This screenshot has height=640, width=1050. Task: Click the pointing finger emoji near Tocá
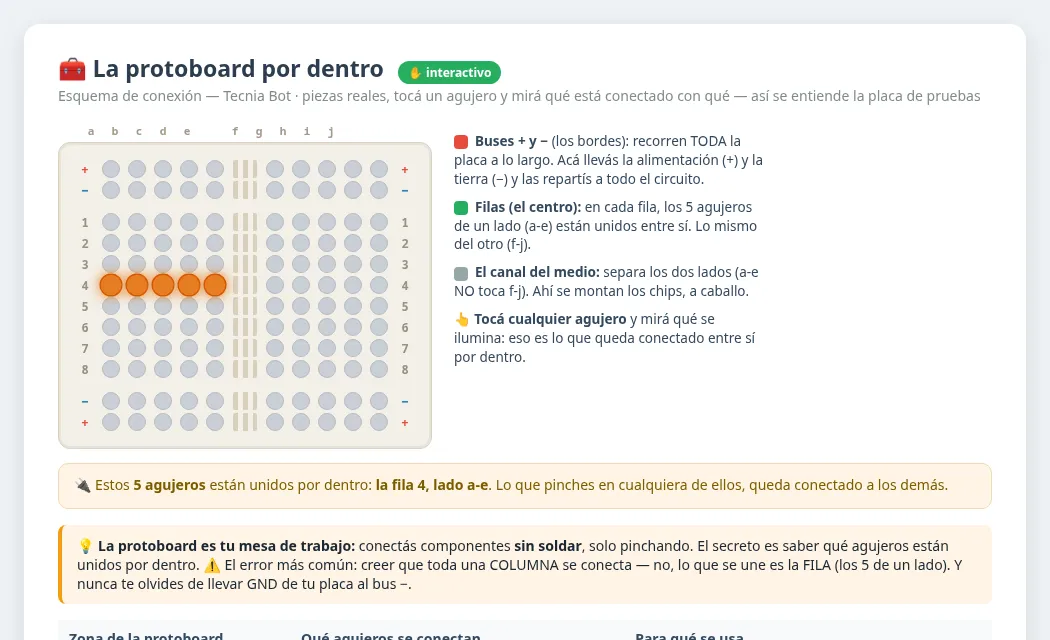click(461, 319)
